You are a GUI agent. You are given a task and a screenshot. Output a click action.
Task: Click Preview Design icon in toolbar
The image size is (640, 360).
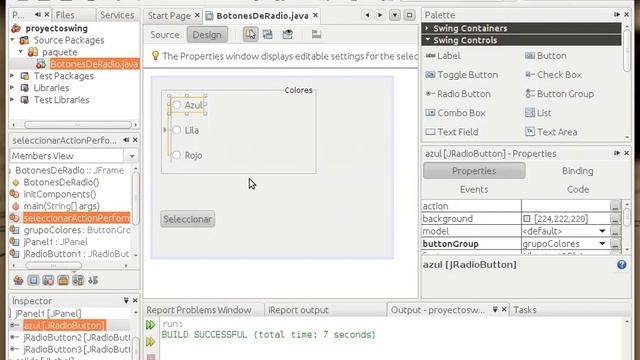(288, 35)
